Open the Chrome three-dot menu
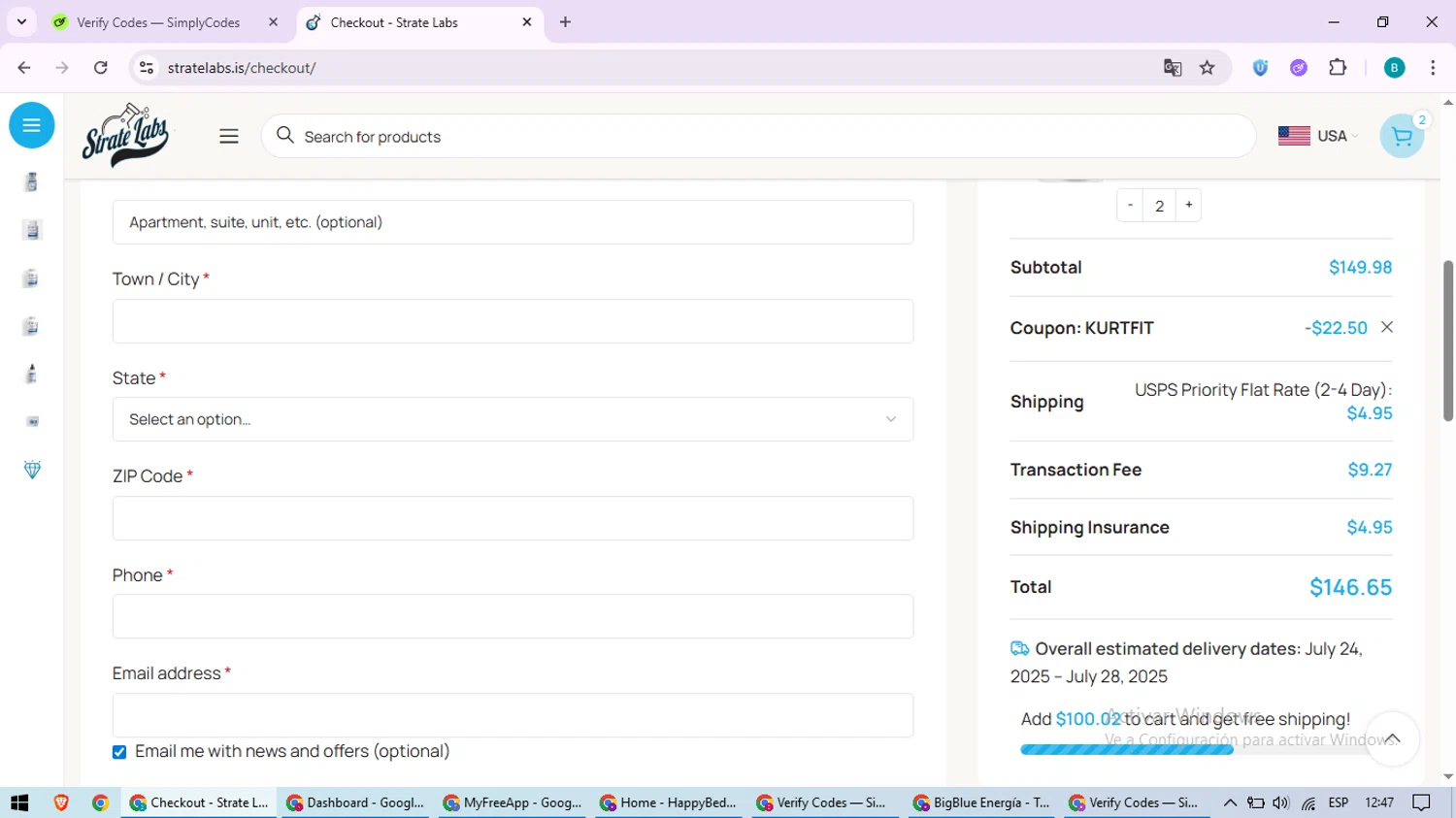This screenshot has width=1456, height=818. tap(1433, 68)
